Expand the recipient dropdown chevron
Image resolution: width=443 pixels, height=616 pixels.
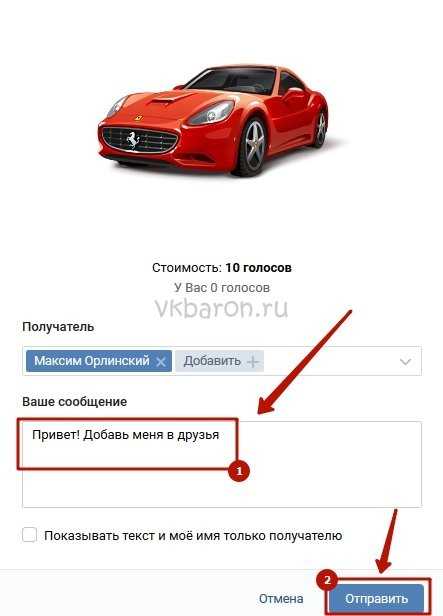(405, 361)
